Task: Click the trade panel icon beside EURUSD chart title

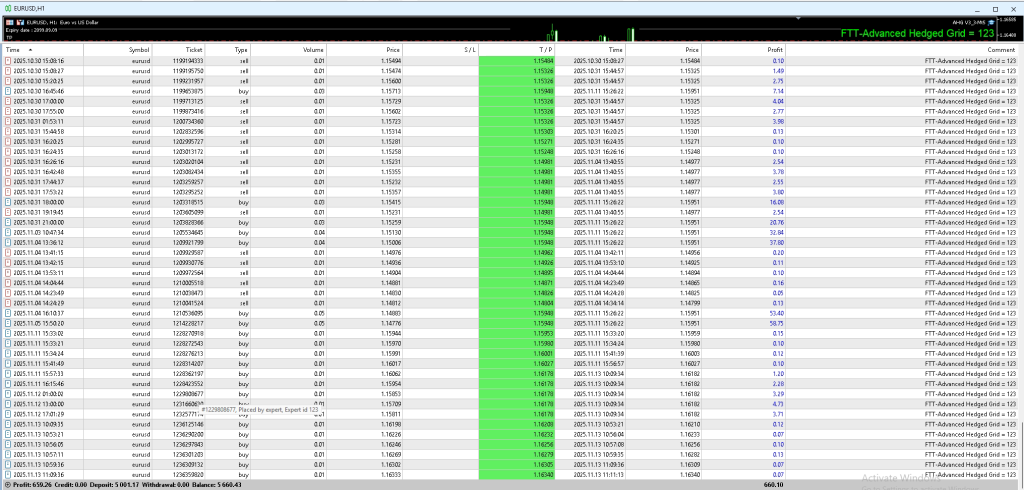Action: (10, 22)
